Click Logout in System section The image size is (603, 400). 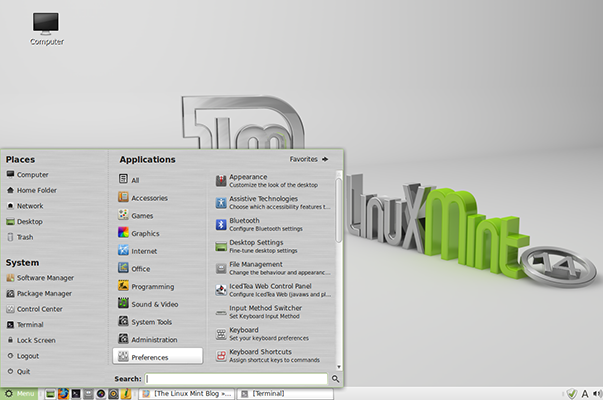click(x=27, y=356)
